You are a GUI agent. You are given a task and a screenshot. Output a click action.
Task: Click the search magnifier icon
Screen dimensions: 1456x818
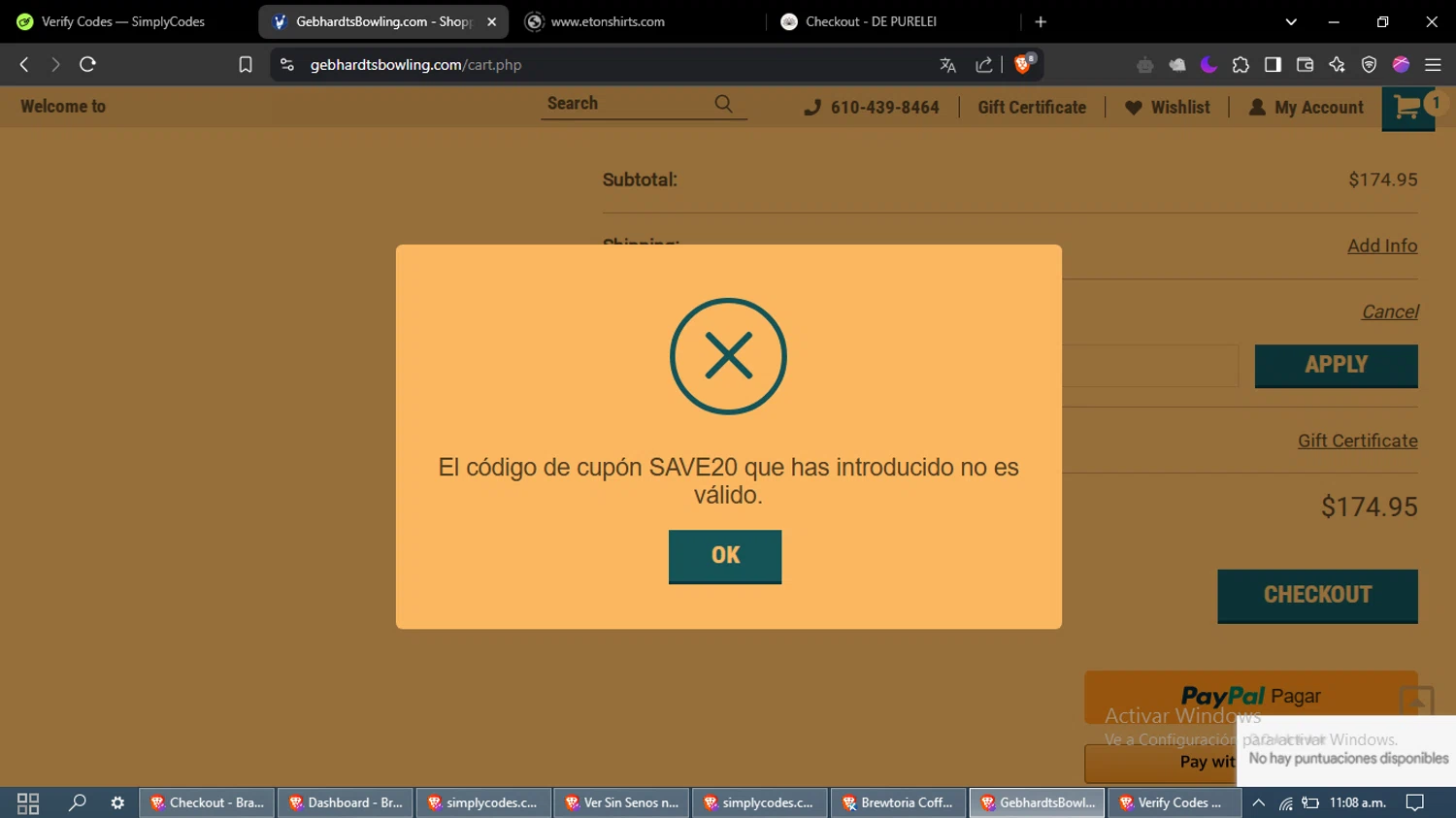tap(723, 104)
